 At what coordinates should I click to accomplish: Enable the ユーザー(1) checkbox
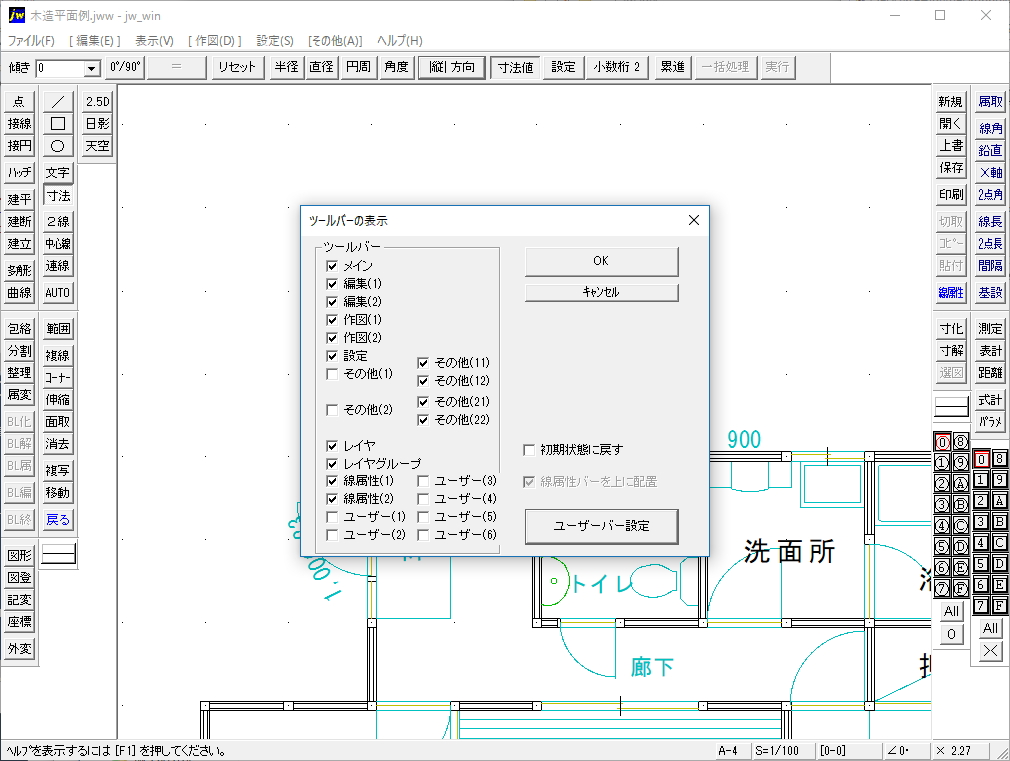tap(332, 517)
